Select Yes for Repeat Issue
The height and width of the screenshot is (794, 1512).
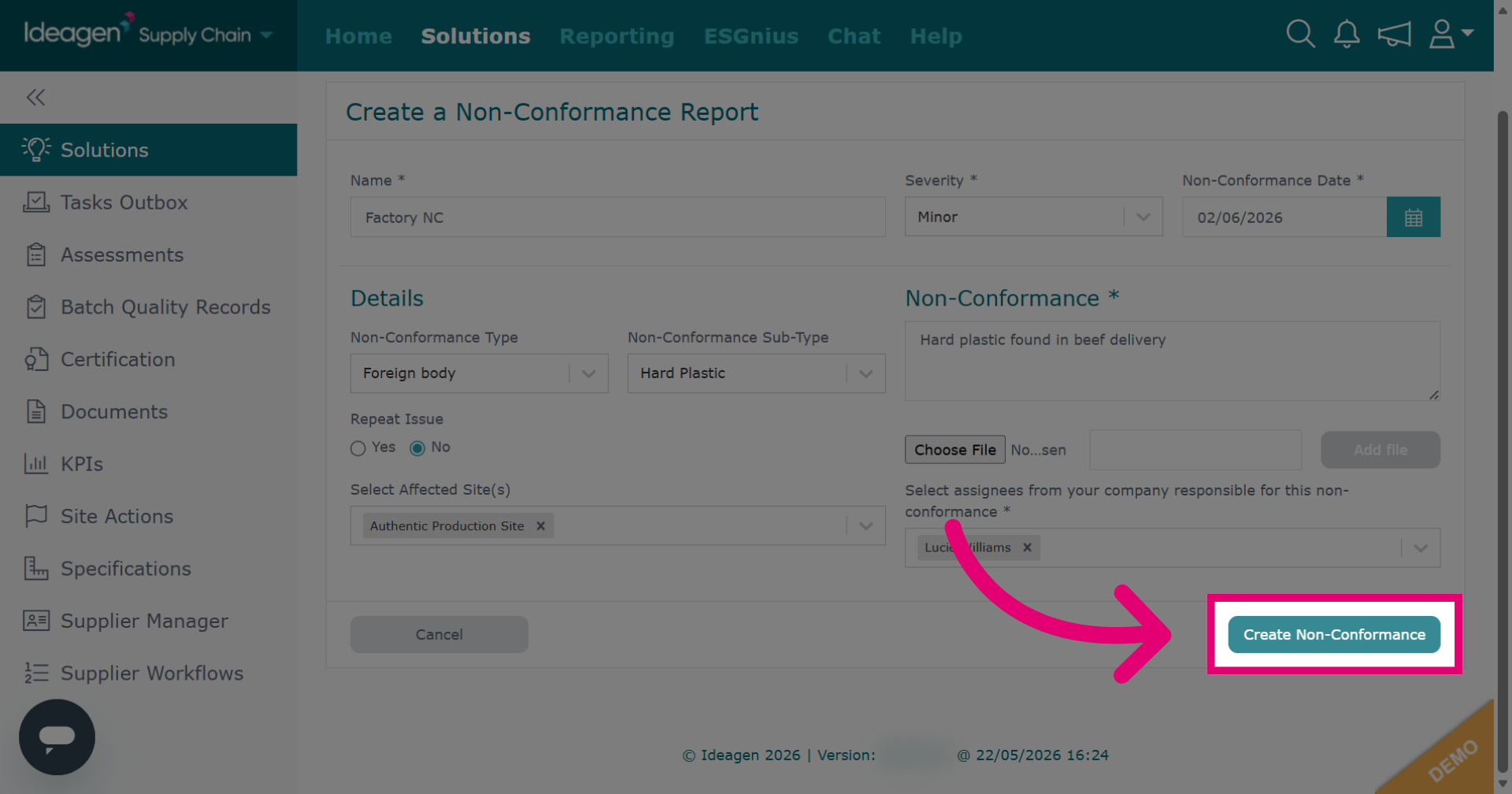358,447
